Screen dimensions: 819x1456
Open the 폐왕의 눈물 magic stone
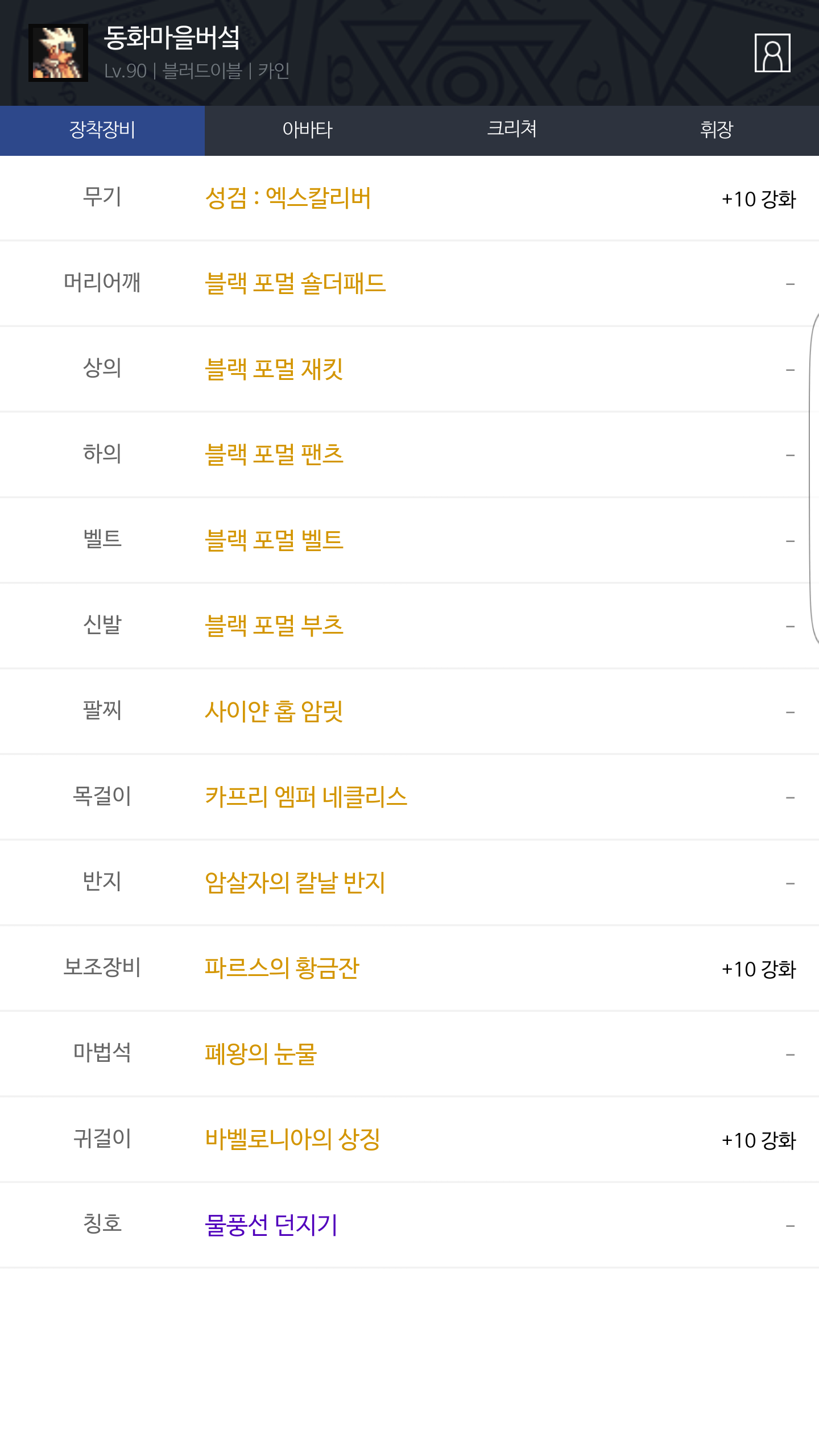(260, 1054)
